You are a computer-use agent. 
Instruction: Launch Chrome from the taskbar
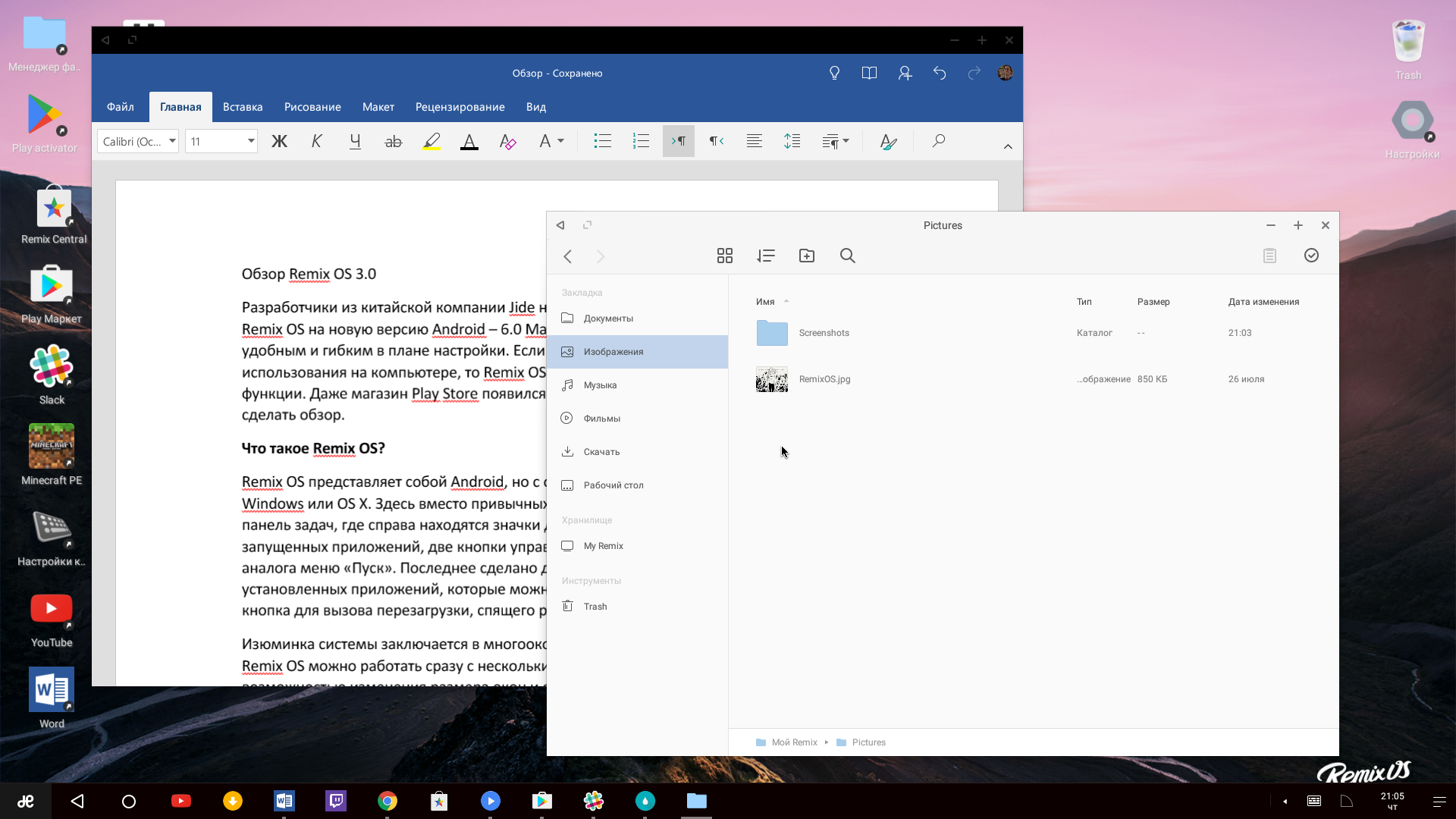[388, 801]
